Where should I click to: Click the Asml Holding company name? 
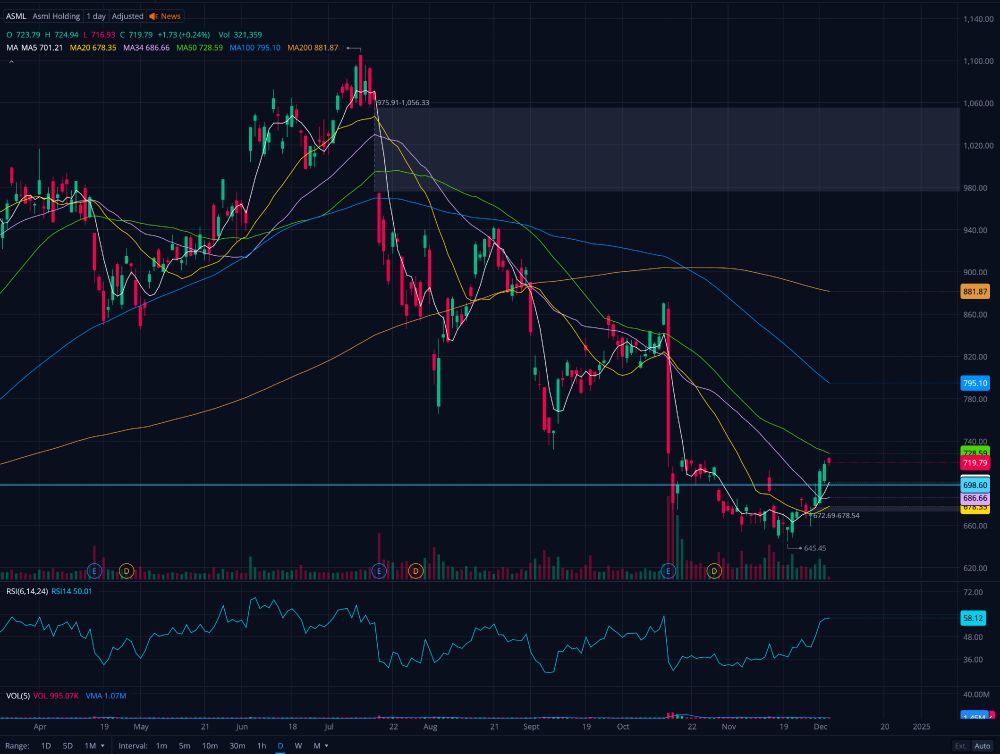[56, 16]
